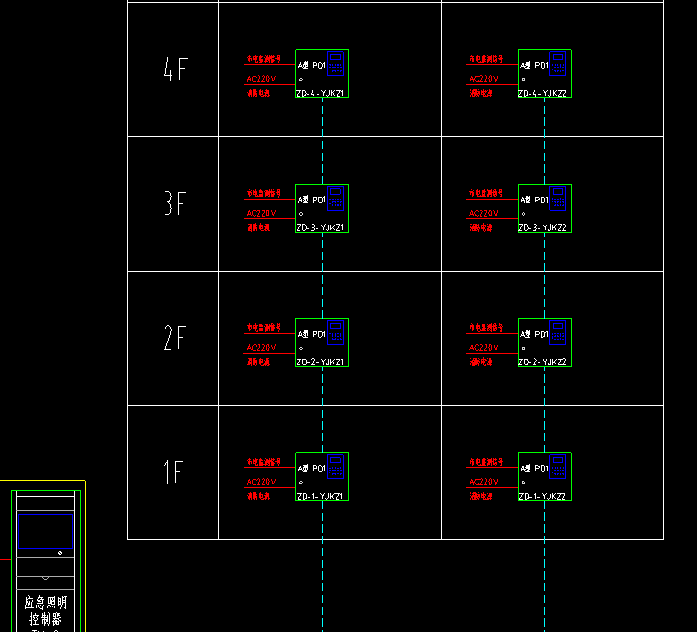
Task: Pick the top red signal label left of ZD-4-YJKZ1
Action: (x=264, y=59)
